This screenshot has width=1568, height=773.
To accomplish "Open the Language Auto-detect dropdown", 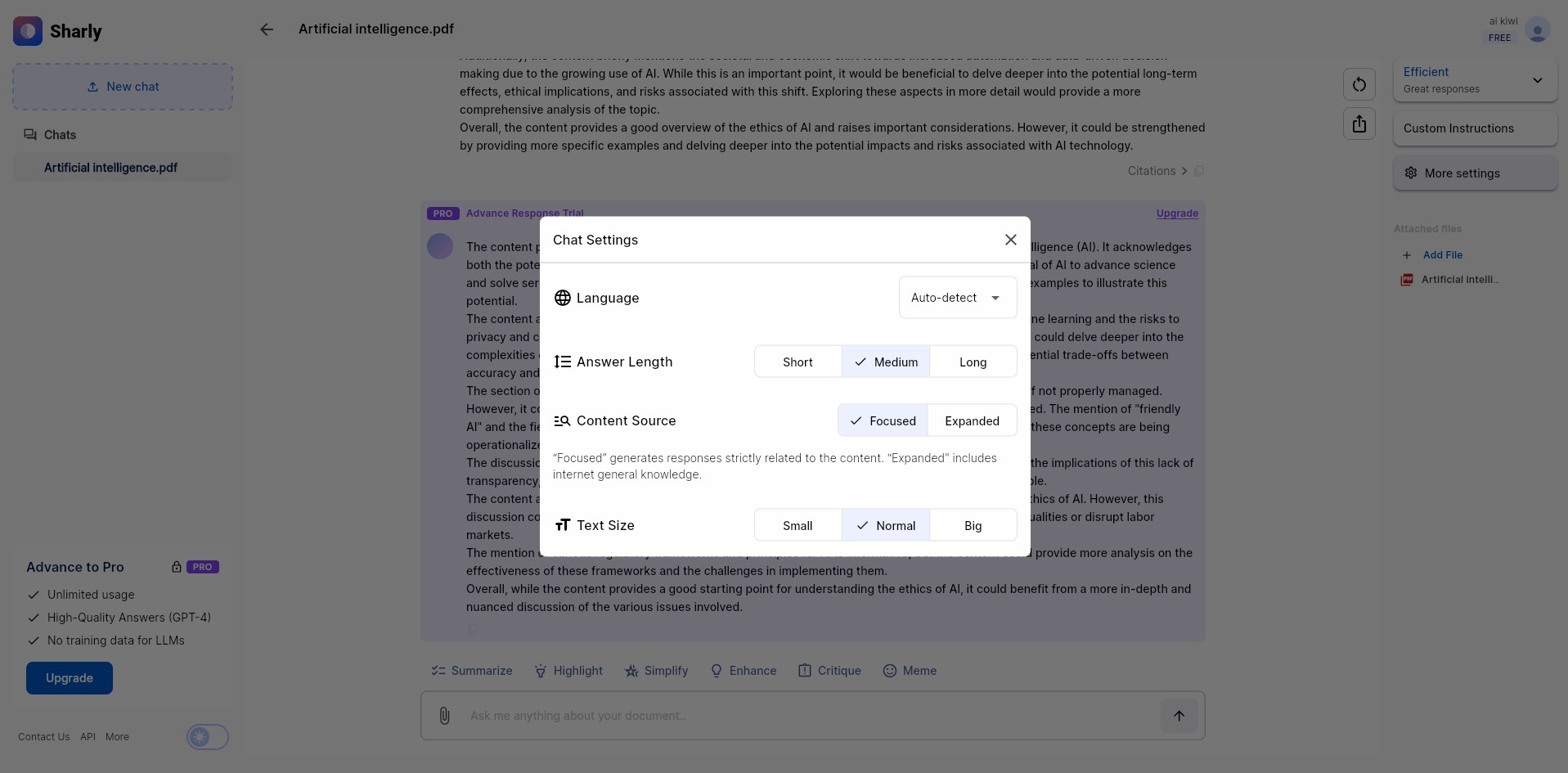I will pyautogui.click(x=958, y=298).
